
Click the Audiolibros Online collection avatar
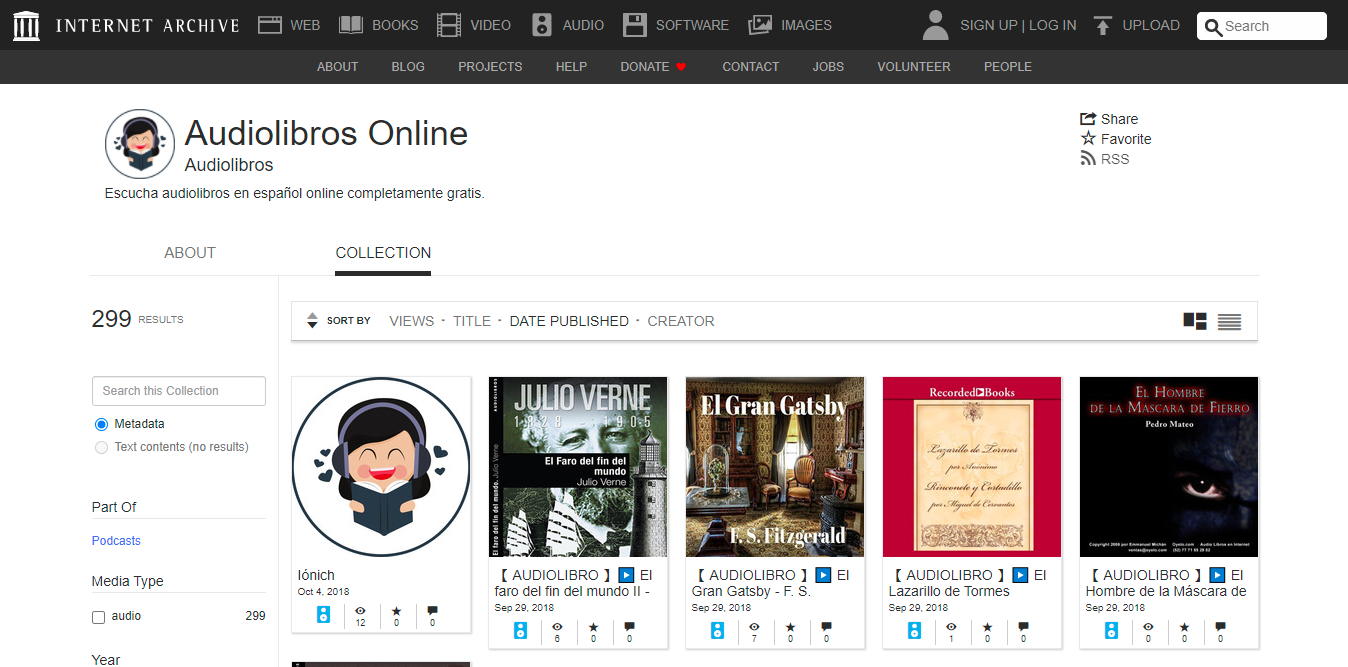point(140,144)
